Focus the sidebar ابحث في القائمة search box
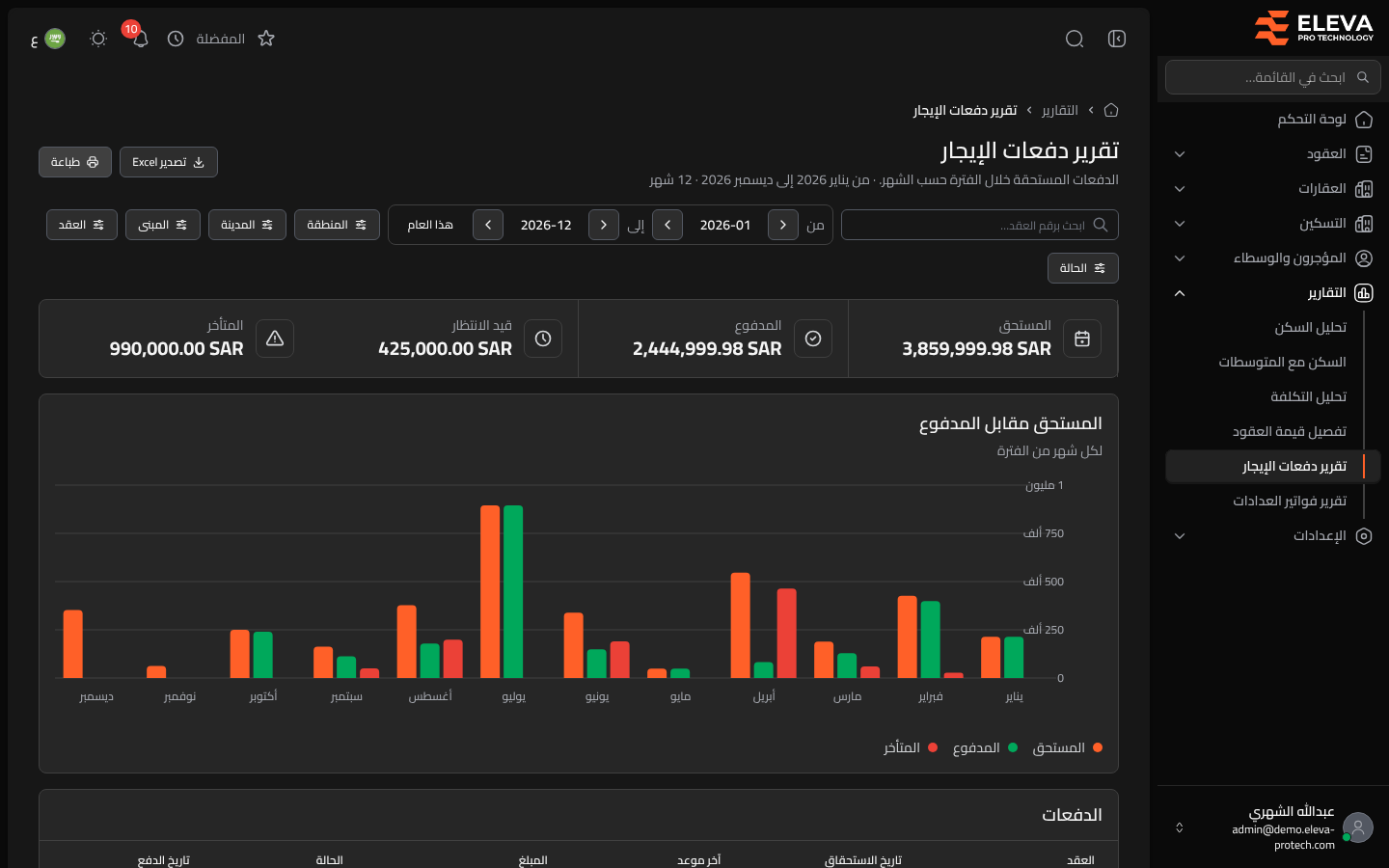Screen dimensions: 1389x868 tap(1273, 77)
